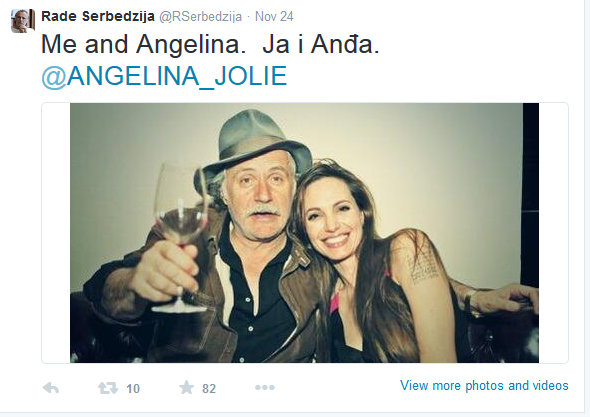Viewport: 590px width, 417px height.
Task: Open the Nov 24 timestamp link
Action: 274,17
